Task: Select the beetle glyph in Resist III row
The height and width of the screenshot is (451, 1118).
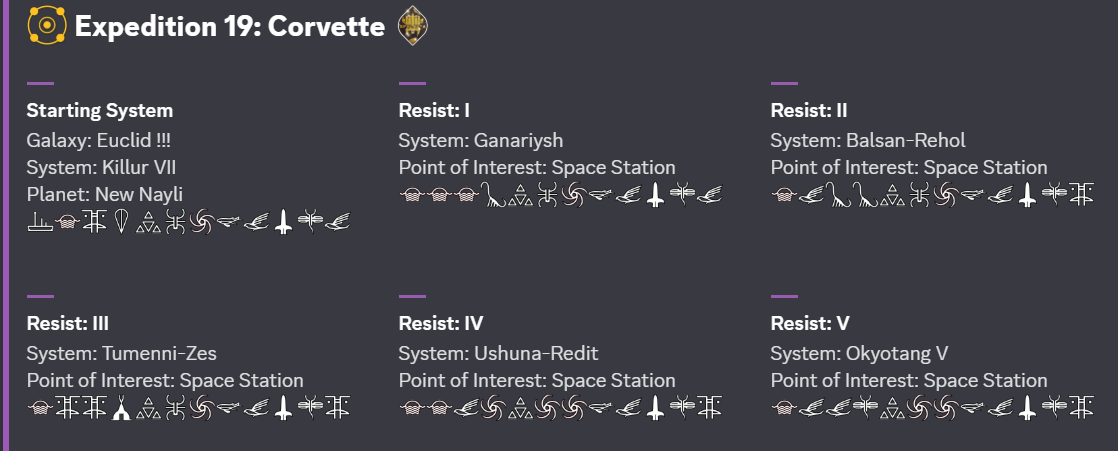Action: [x=175, y=408]
